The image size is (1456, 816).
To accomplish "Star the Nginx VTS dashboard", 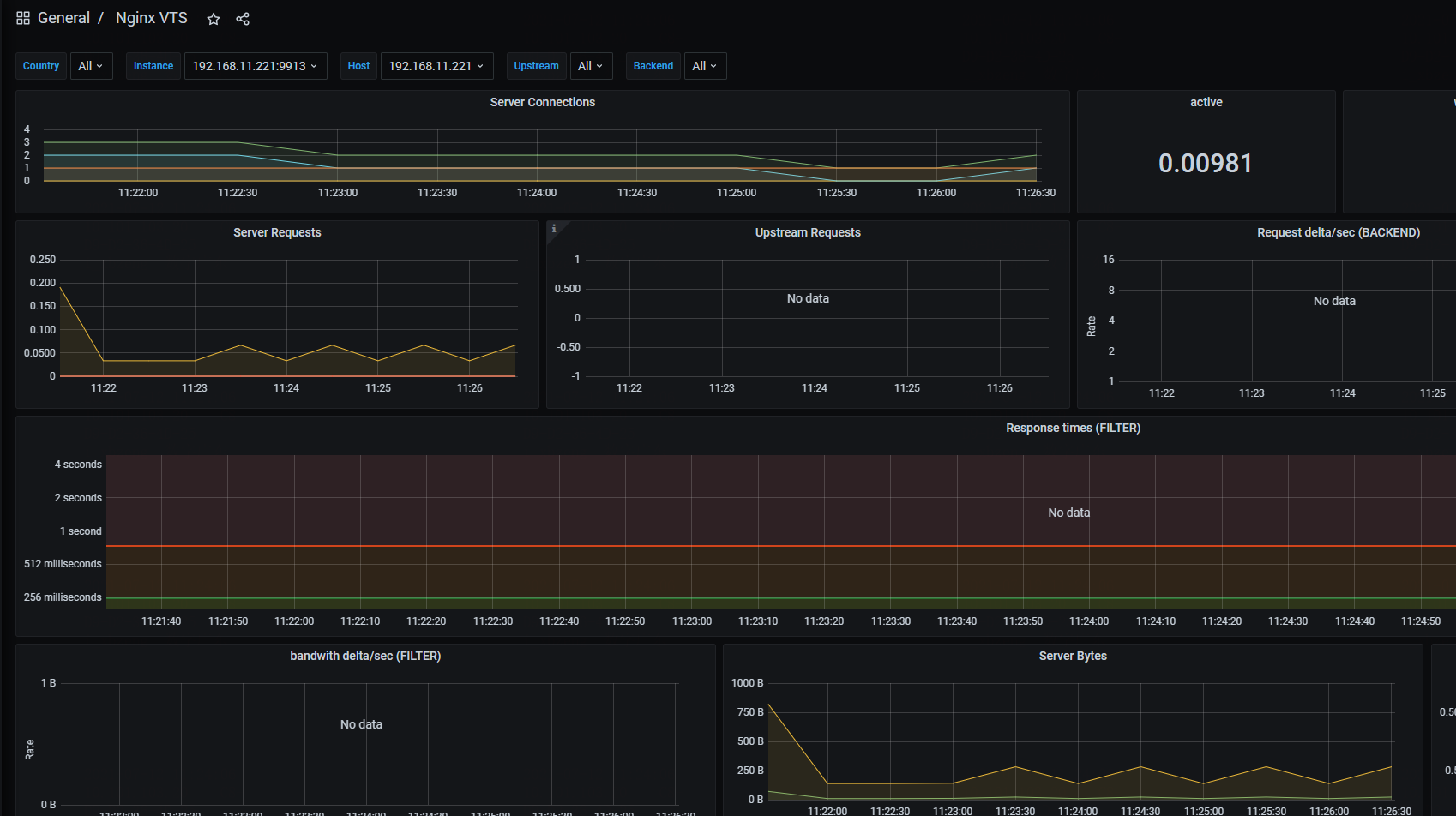I will 214,19.
